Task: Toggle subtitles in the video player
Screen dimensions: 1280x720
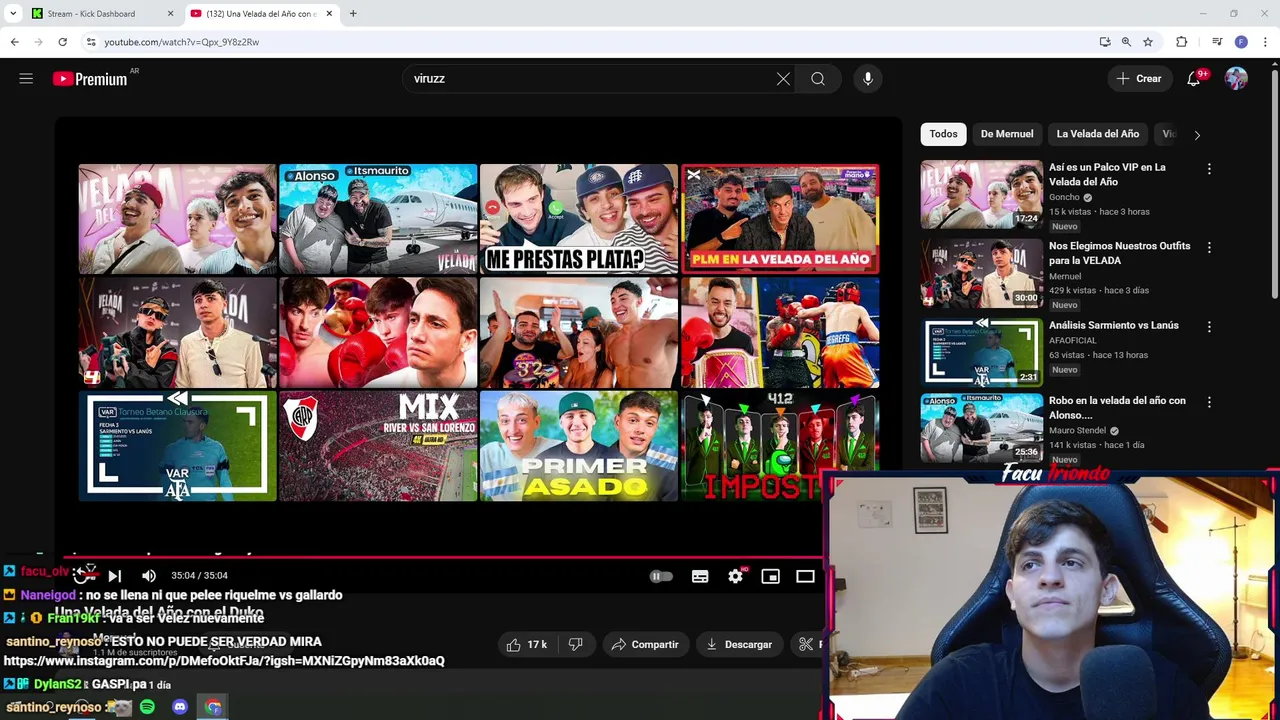Action: click(x=700, y=576)
